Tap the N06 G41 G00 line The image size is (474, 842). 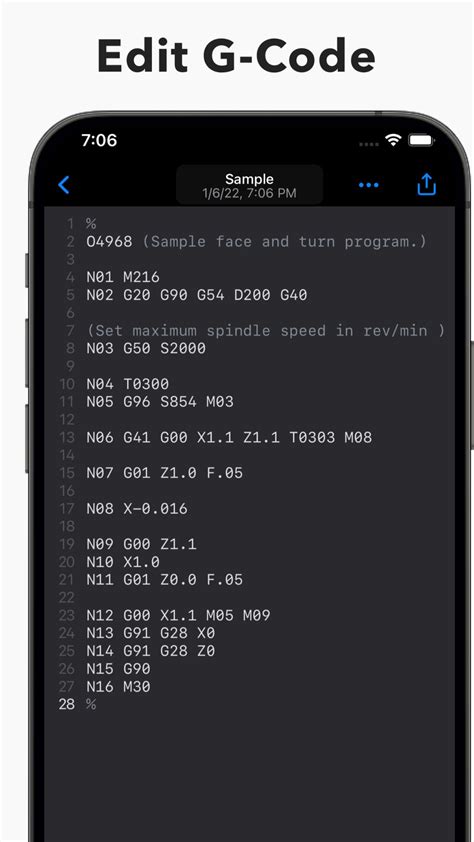click(x=229, y=438)
